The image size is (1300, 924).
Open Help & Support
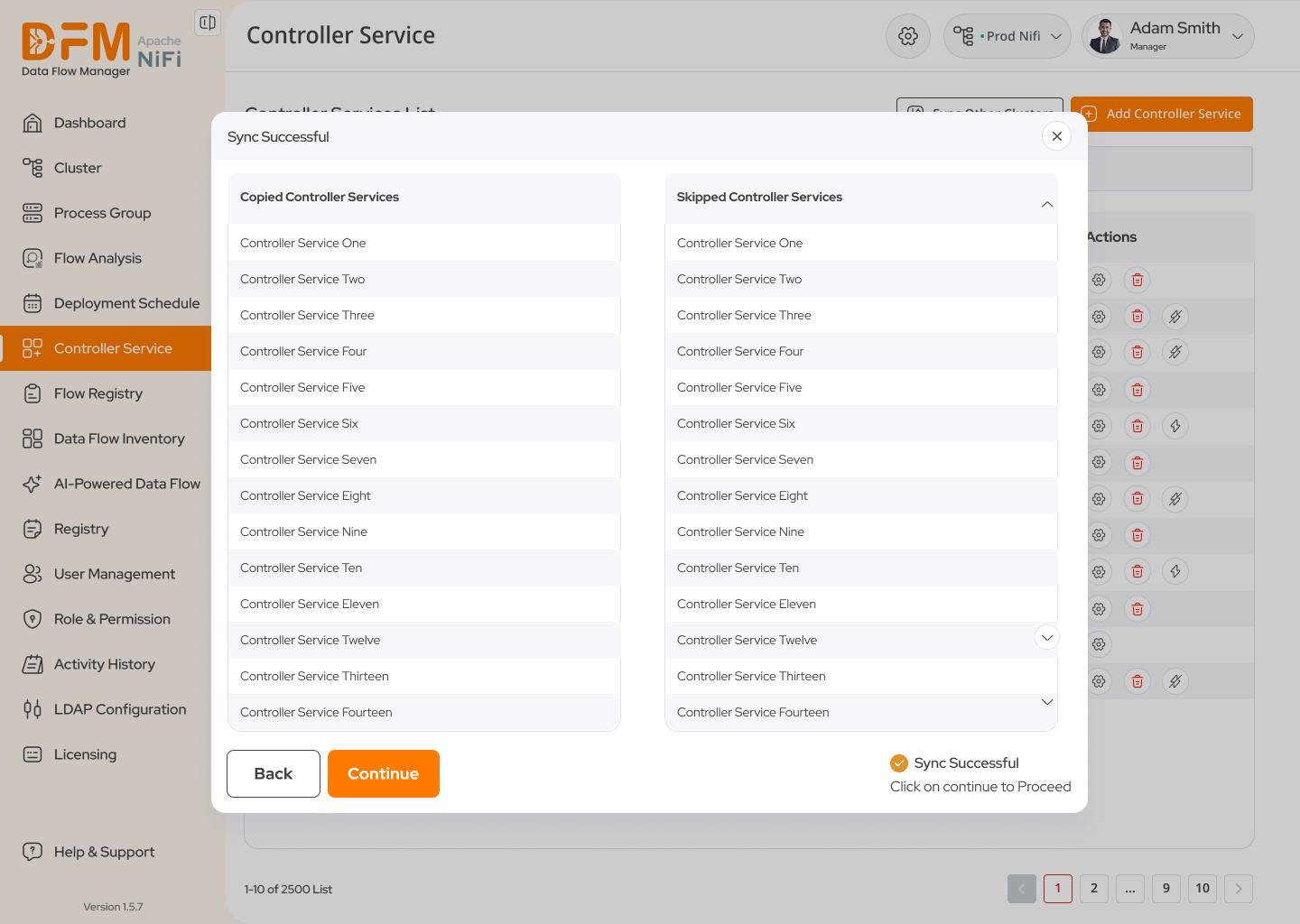[106, 852]
